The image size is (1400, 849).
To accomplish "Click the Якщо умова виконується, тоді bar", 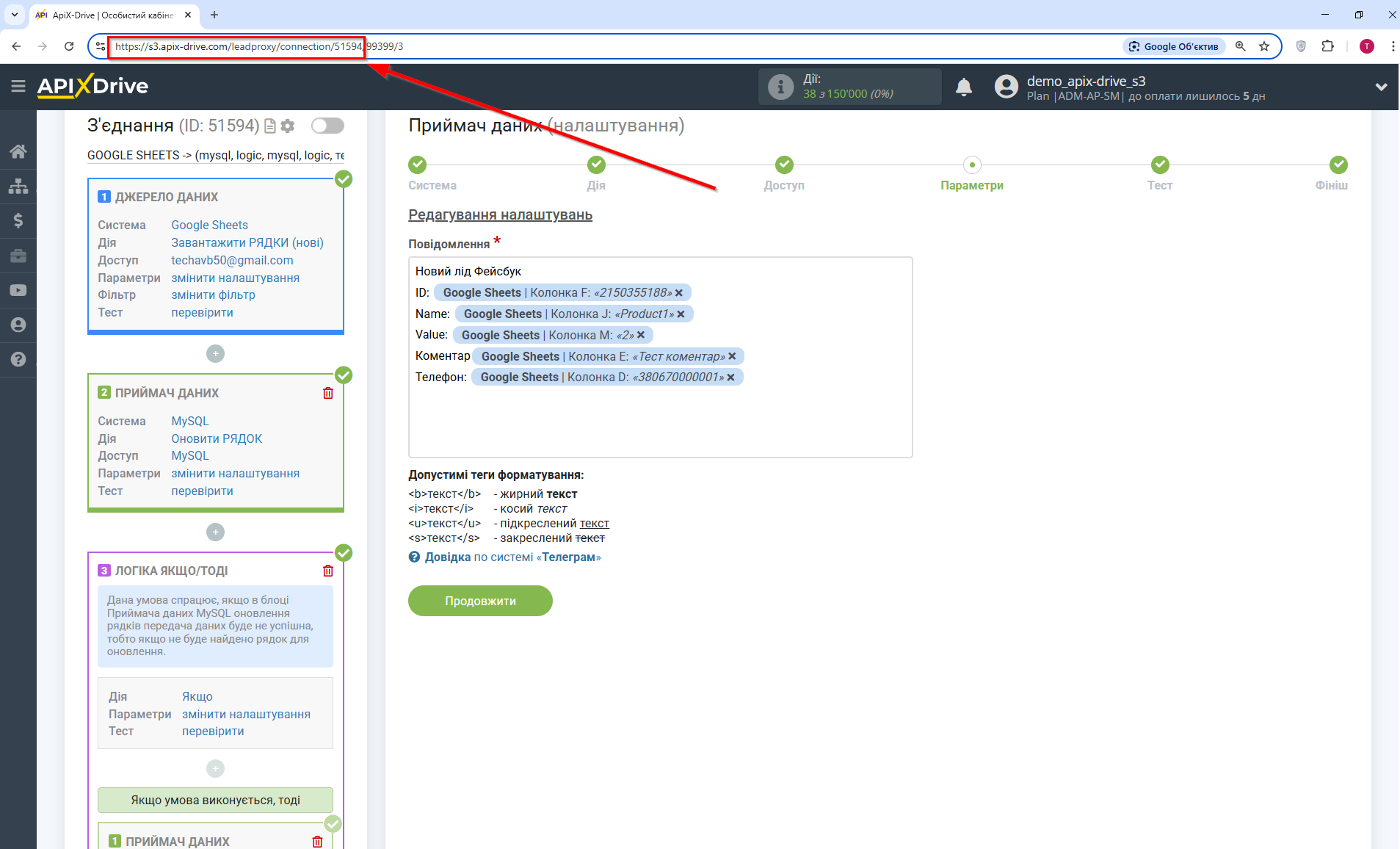I will click(215, 800).
